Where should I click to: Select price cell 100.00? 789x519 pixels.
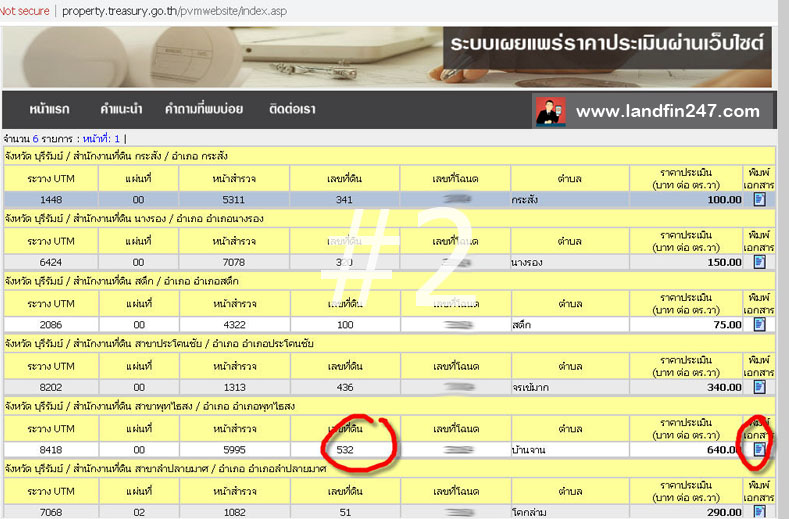(x=686, y=199)
